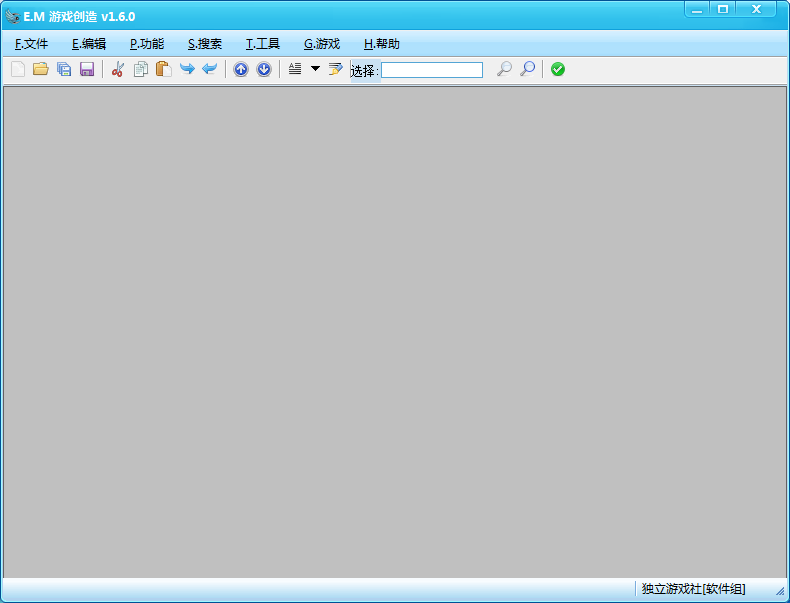Click the new file icon in toolbar
790x603 pixels.
18,69
